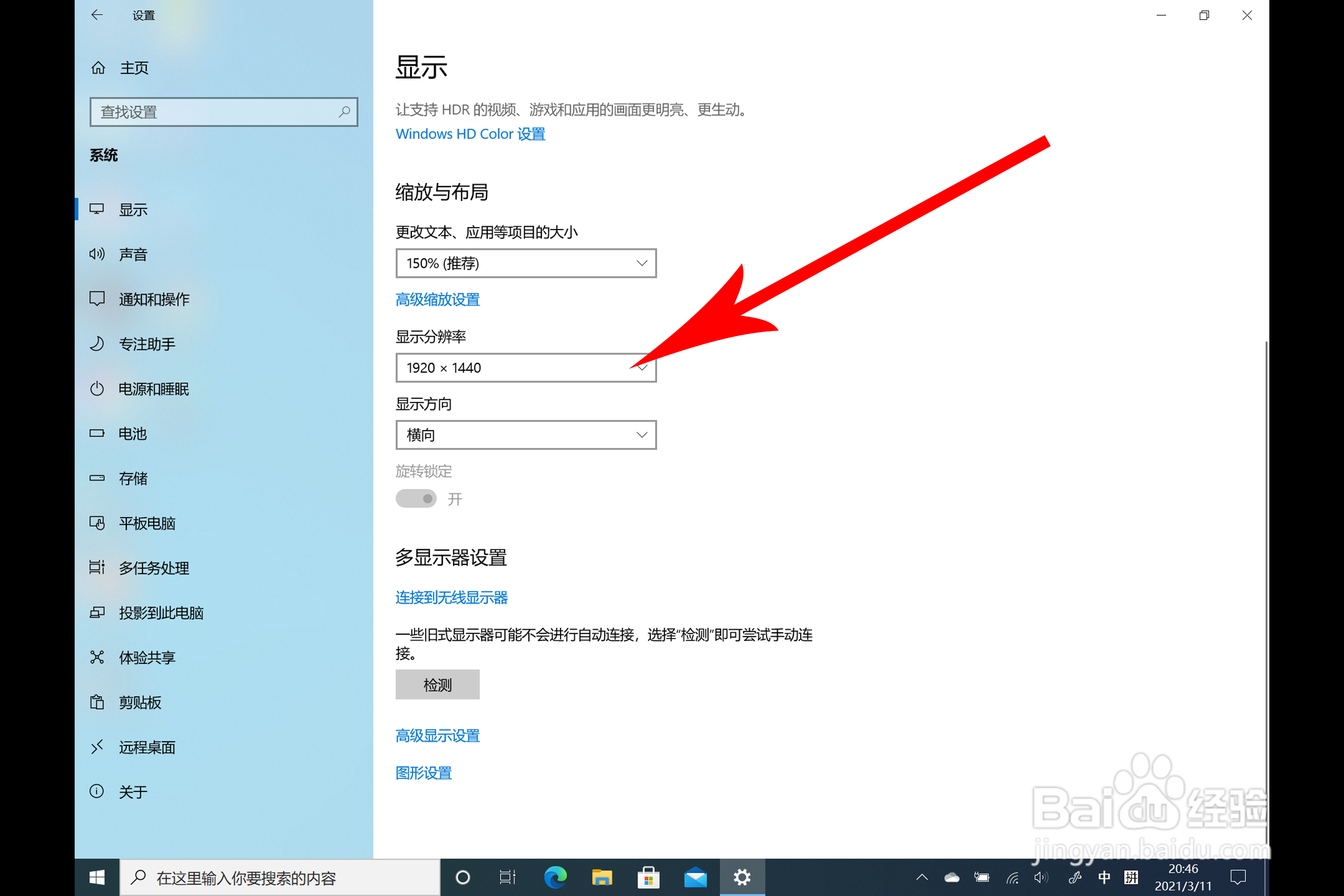Open 投影到此电脑 settings
Image resolution: width=1344 pixels, height=896 pixels.
224,613
